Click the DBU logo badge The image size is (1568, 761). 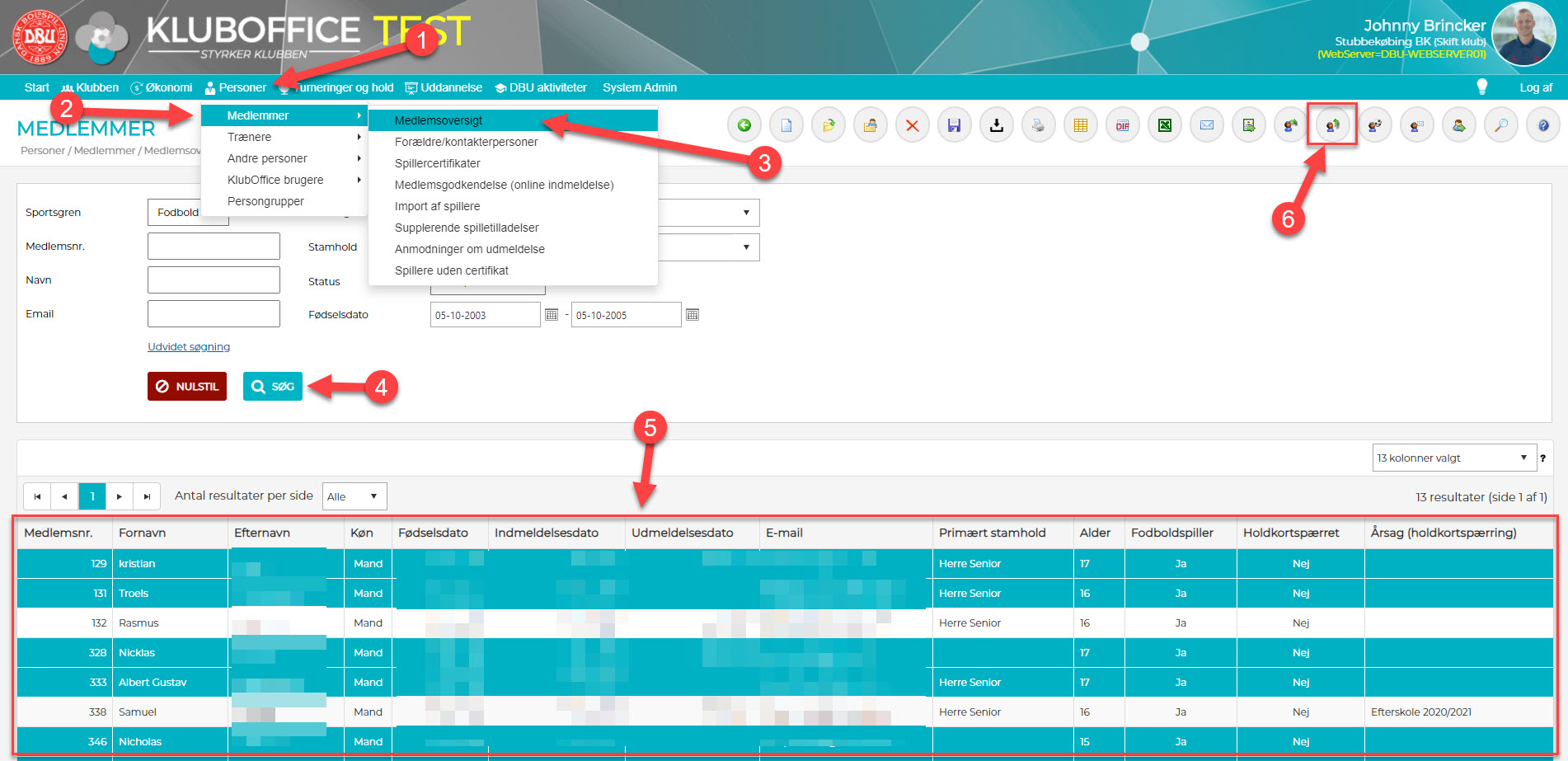tap(40, 36)
